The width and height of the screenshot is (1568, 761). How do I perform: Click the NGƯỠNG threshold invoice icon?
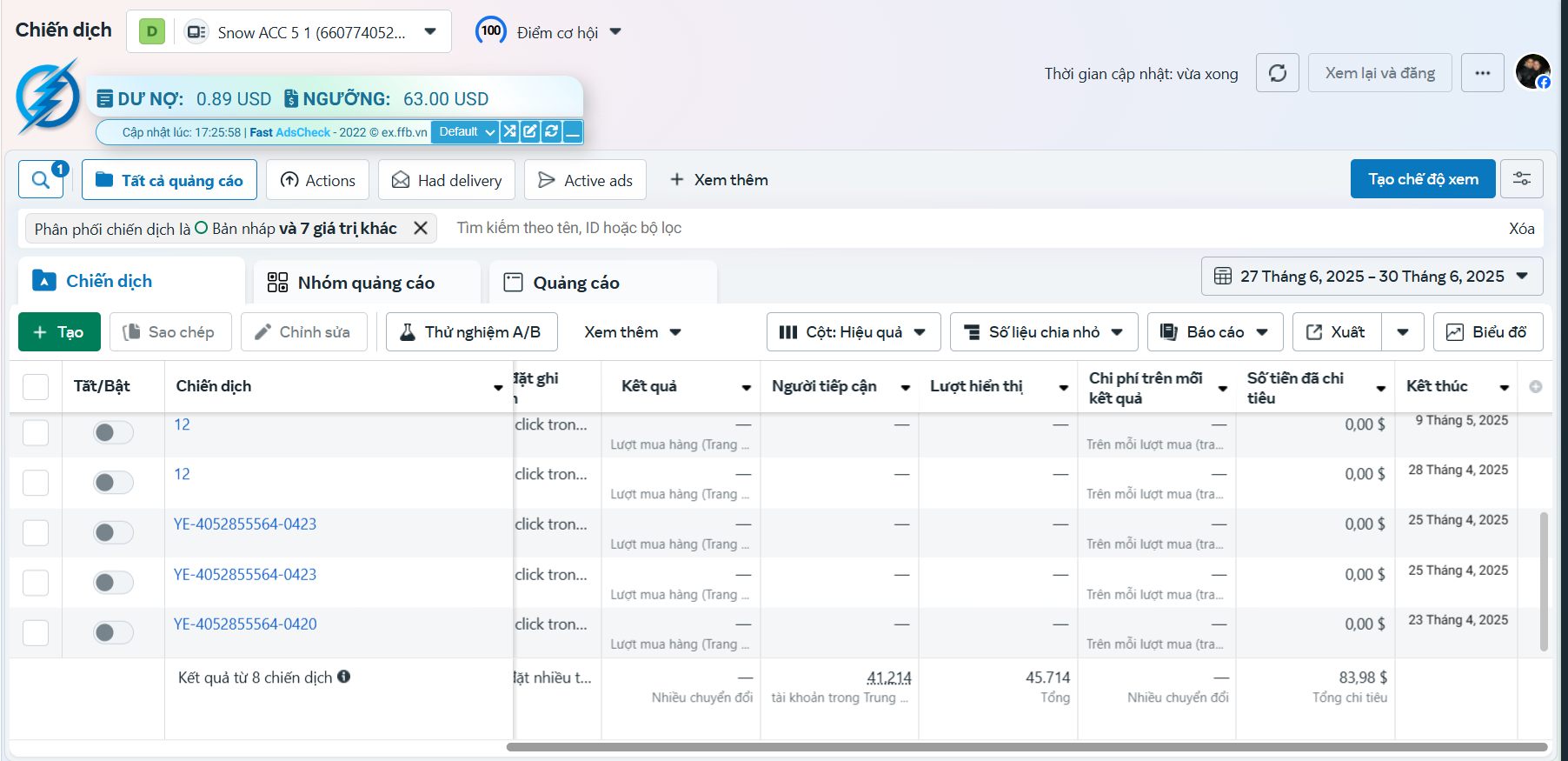pyautogui.click(x=291, y=98)
